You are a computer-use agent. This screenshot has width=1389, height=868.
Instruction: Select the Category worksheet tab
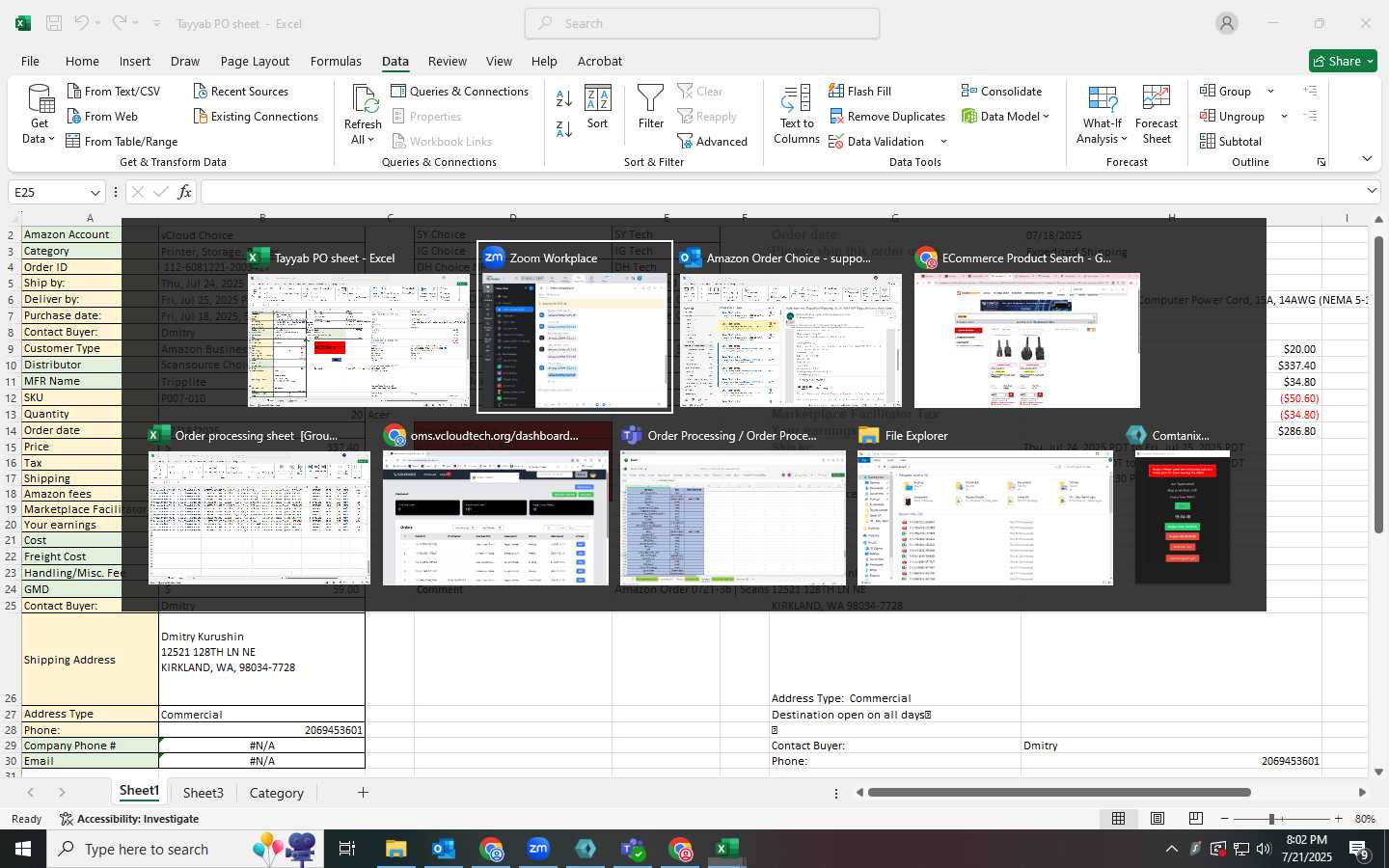(277, 793)
